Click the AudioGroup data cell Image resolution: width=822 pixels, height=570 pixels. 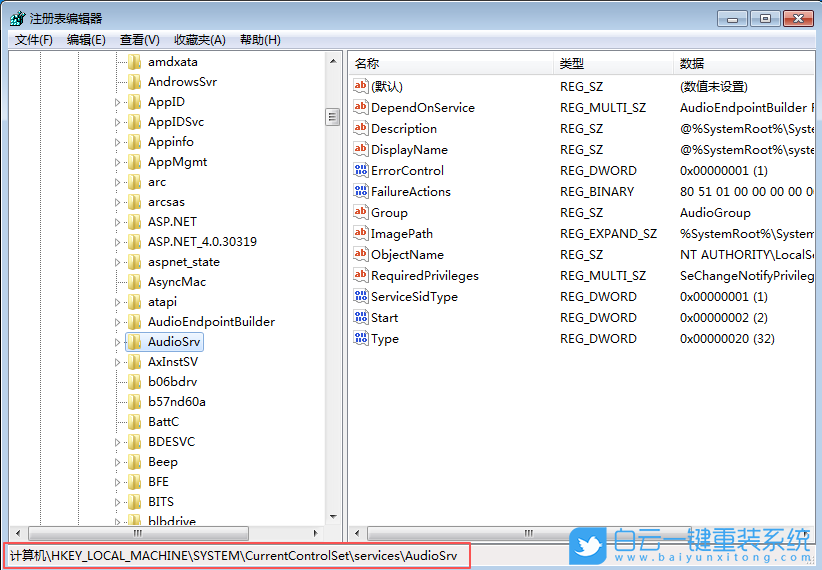coord(715,213)
